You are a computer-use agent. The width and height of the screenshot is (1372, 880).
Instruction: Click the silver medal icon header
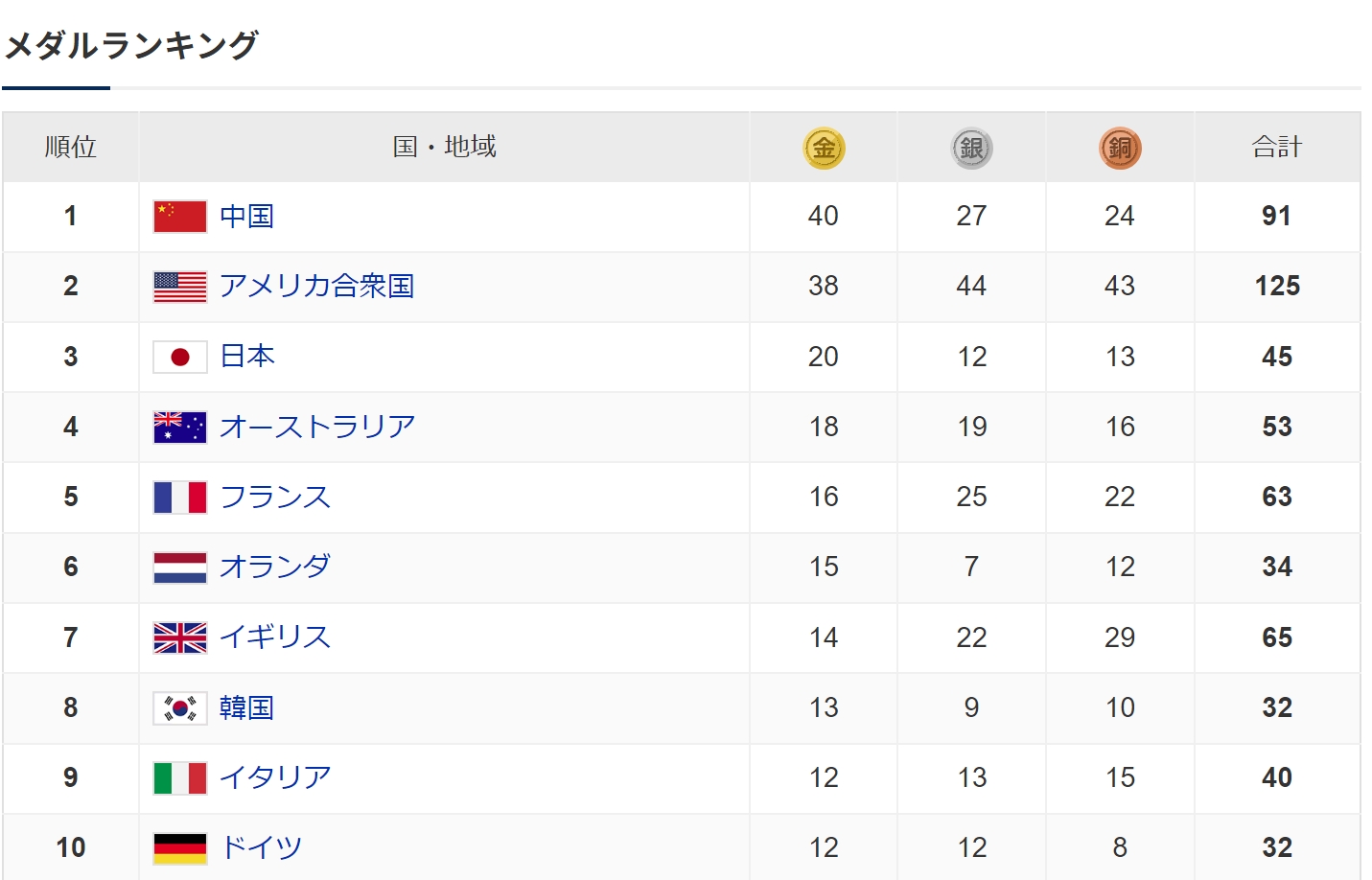click(971, 148)
